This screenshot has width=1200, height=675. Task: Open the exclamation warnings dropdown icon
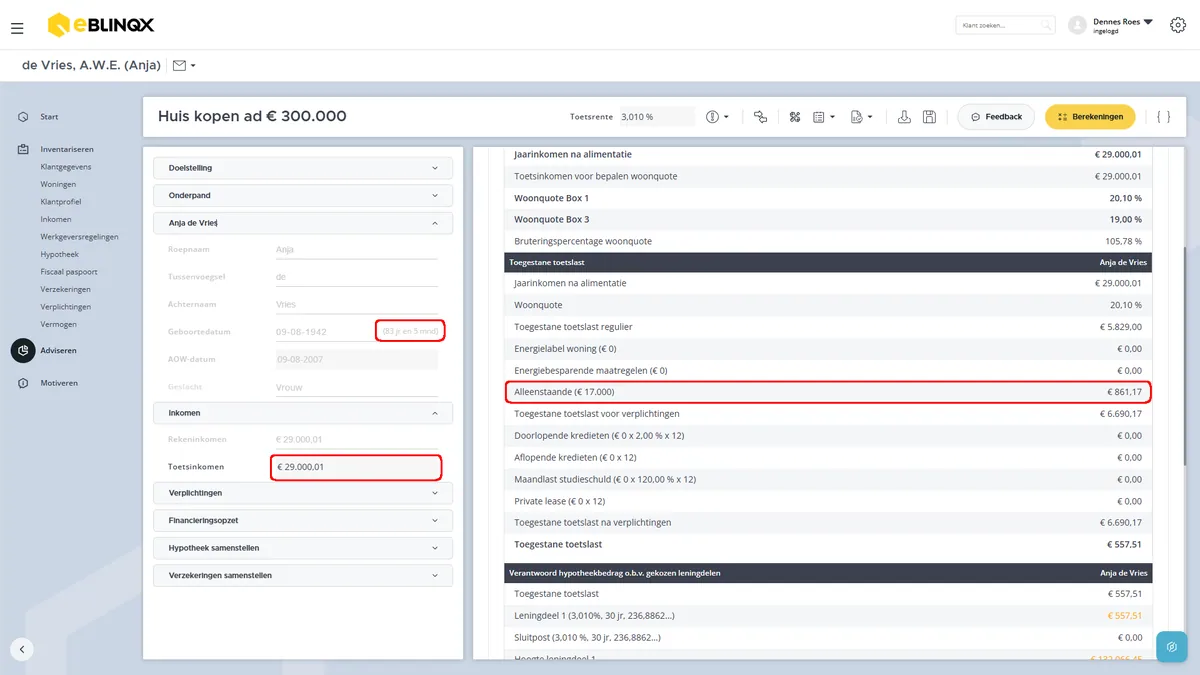point(717,117)
